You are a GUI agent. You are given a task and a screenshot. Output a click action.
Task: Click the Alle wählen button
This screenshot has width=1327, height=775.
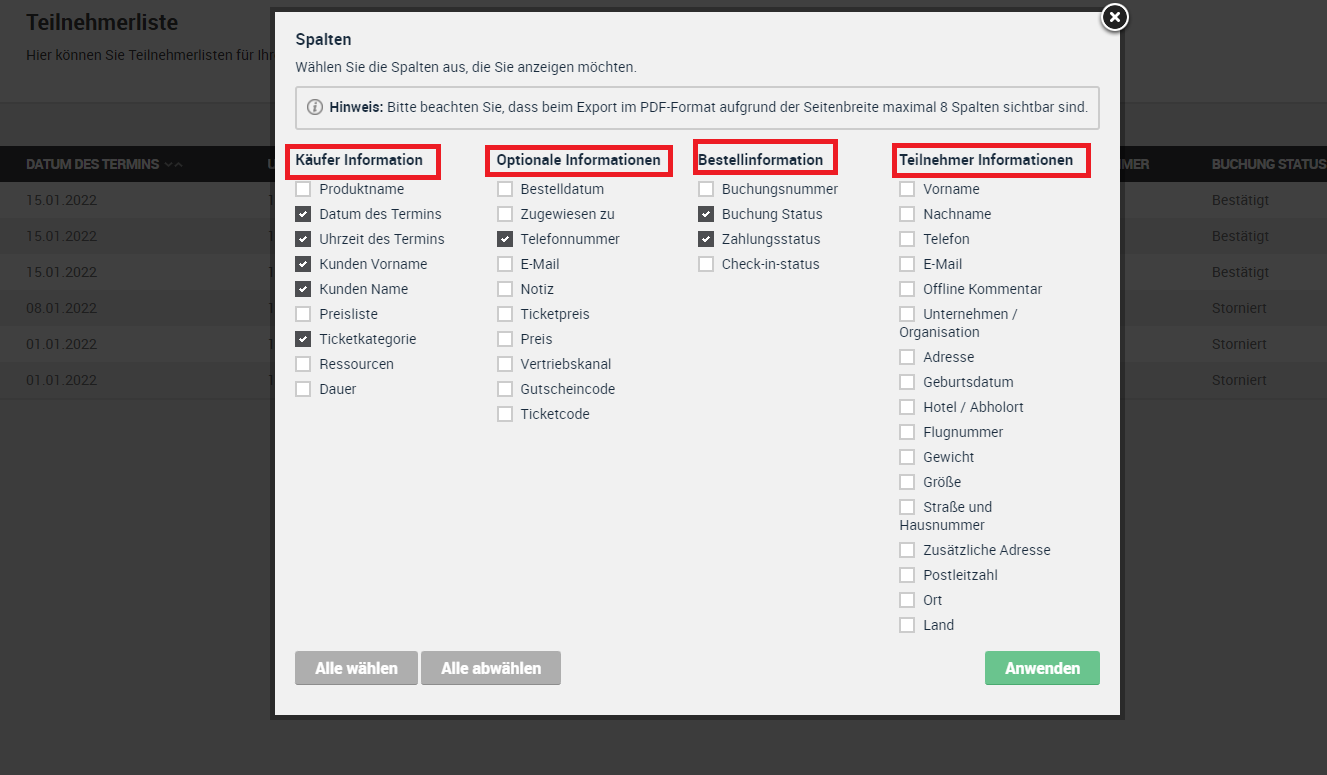[356, 668]
